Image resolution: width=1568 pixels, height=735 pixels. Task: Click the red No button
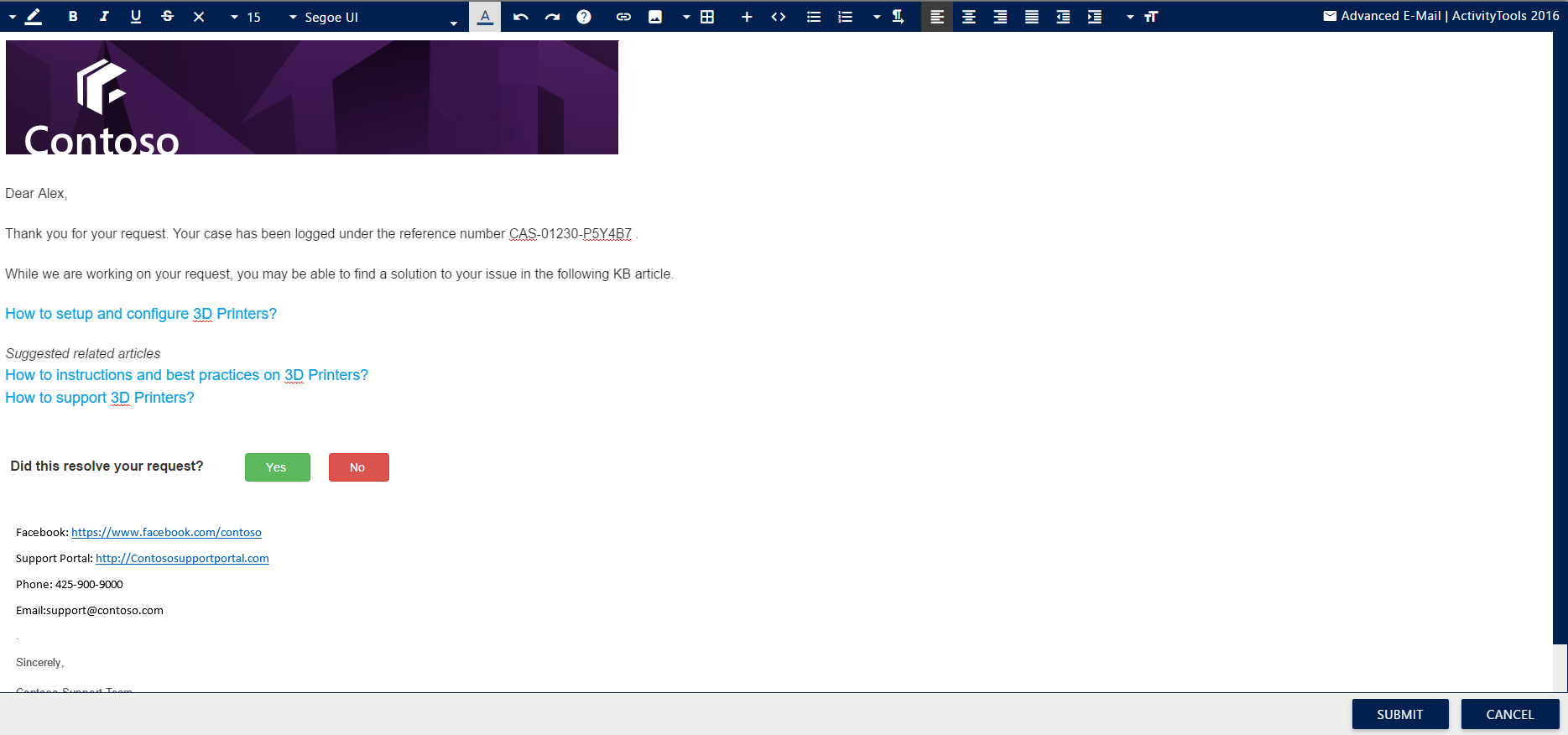click(x=359, y=467)
